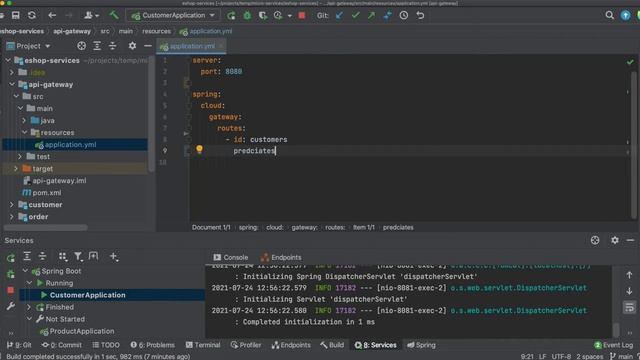The height and width of the screenshot is (360, 640).
Task: Click the IDE update blue arrow icon
Action: point(625,16)
